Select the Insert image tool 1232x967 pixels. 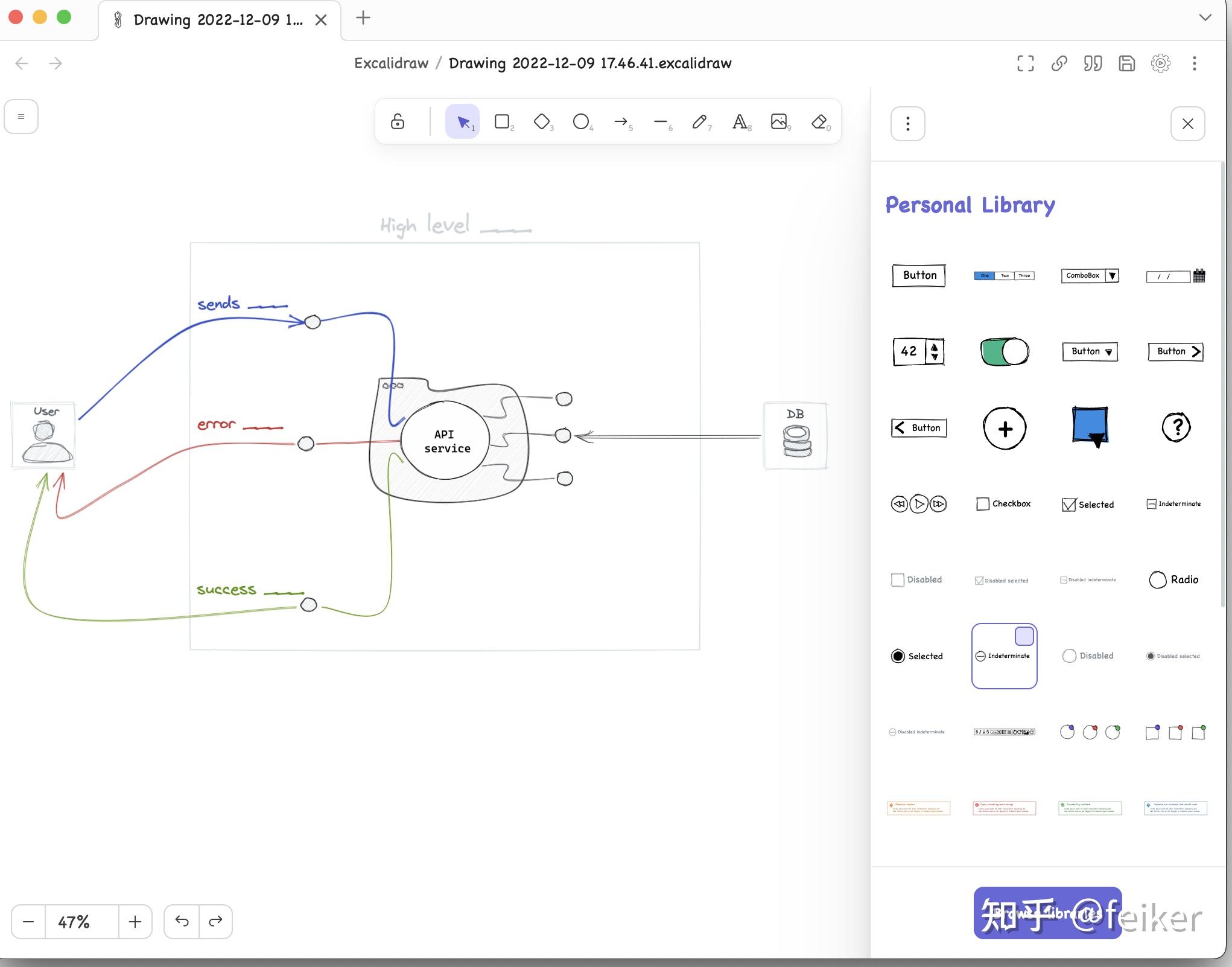click(x=779, y=122)
